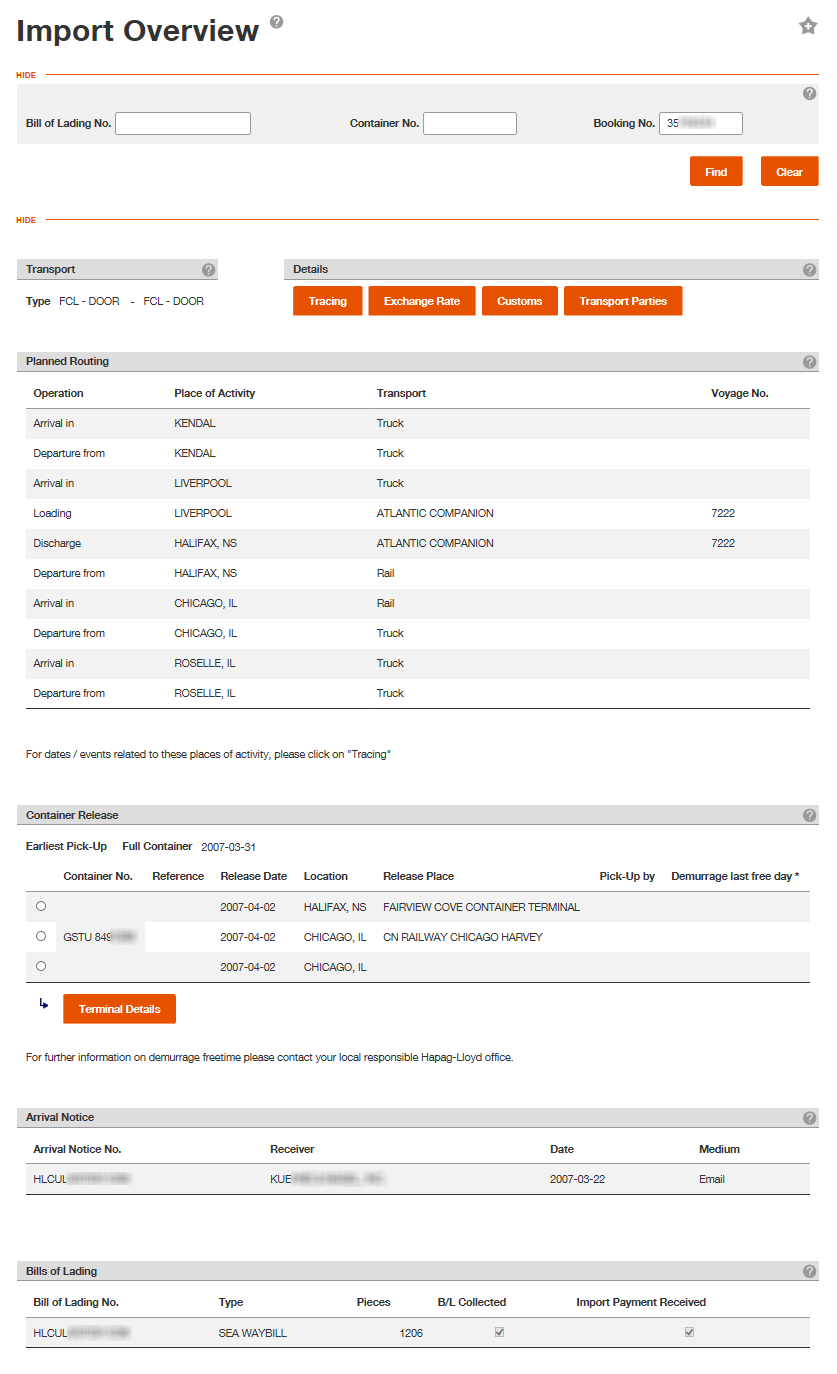Click help icon in Details header
Image resolution: width=837 pixels, height=1374 pixels.
810,270
